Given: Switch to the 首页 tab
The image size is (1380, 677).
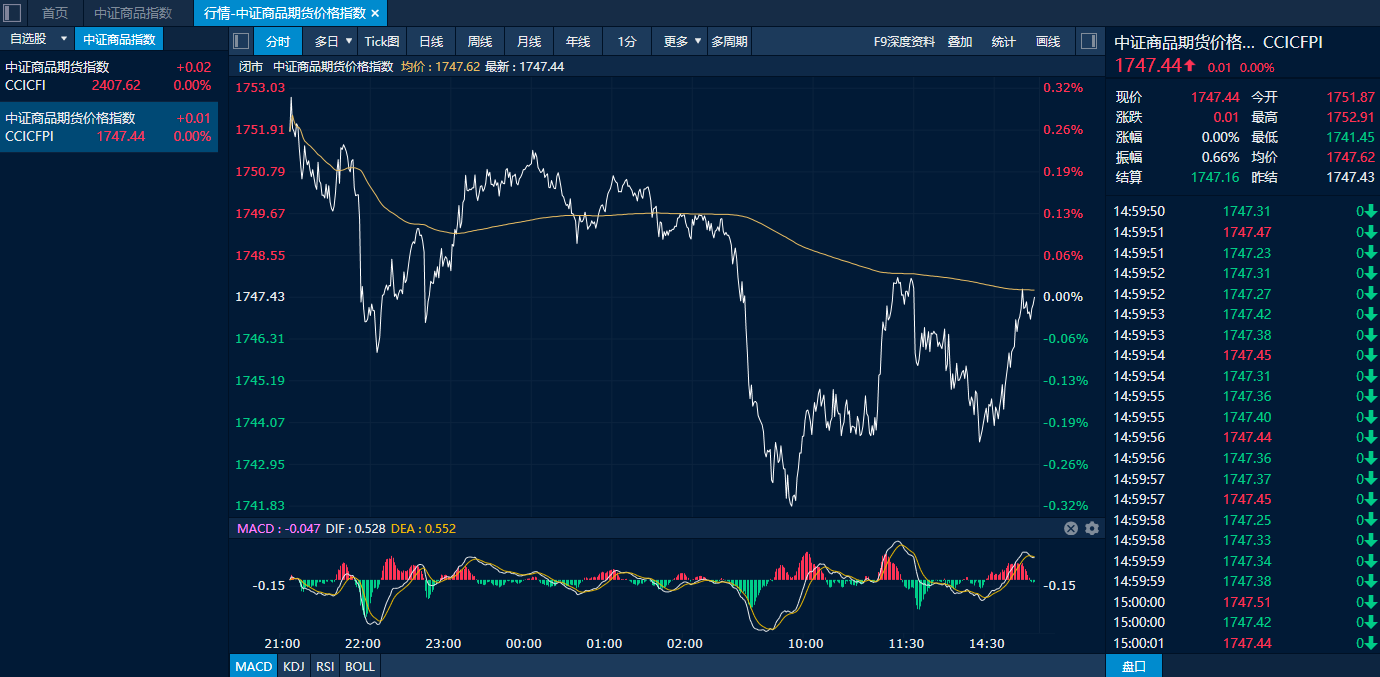Looking at the screenshot, I should click(55, 13).
